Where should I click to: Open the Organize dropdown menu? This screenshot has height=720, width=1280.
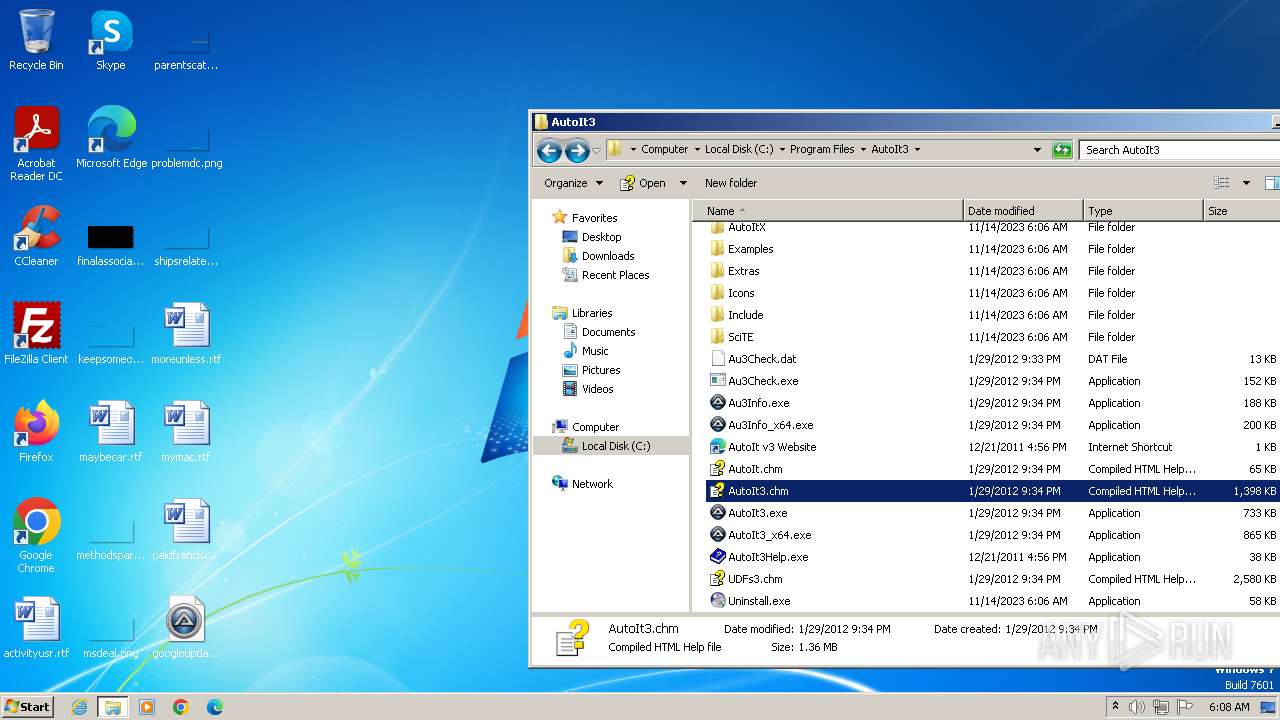pos(573,183)
